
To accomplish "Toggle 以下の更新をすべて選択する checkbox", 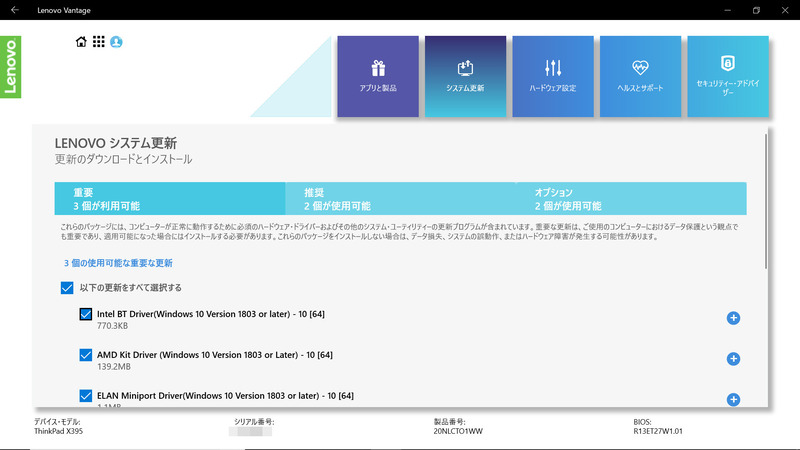I will tap(67, 288).
